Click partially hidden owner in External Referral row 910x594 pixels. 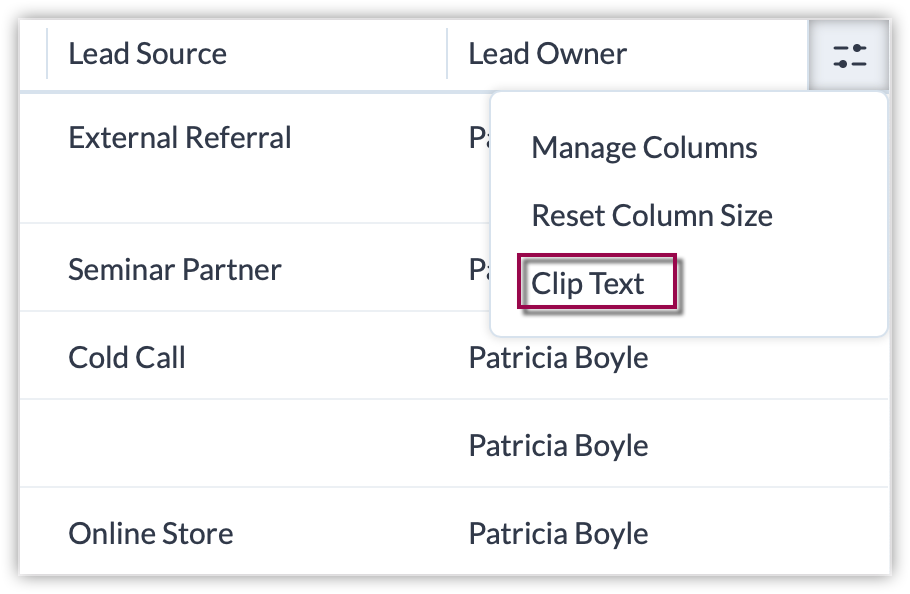click(478, 138)
